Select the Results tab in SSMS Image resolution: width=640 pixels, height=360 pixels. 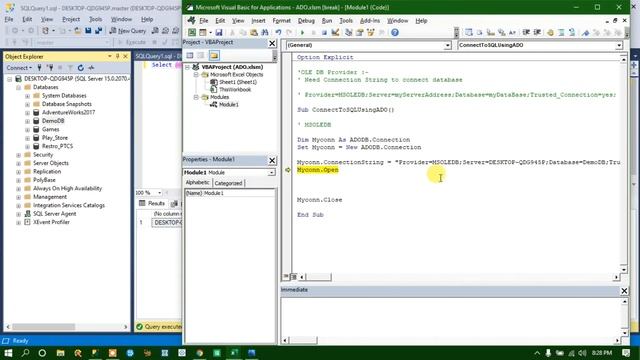coord(152,203)
